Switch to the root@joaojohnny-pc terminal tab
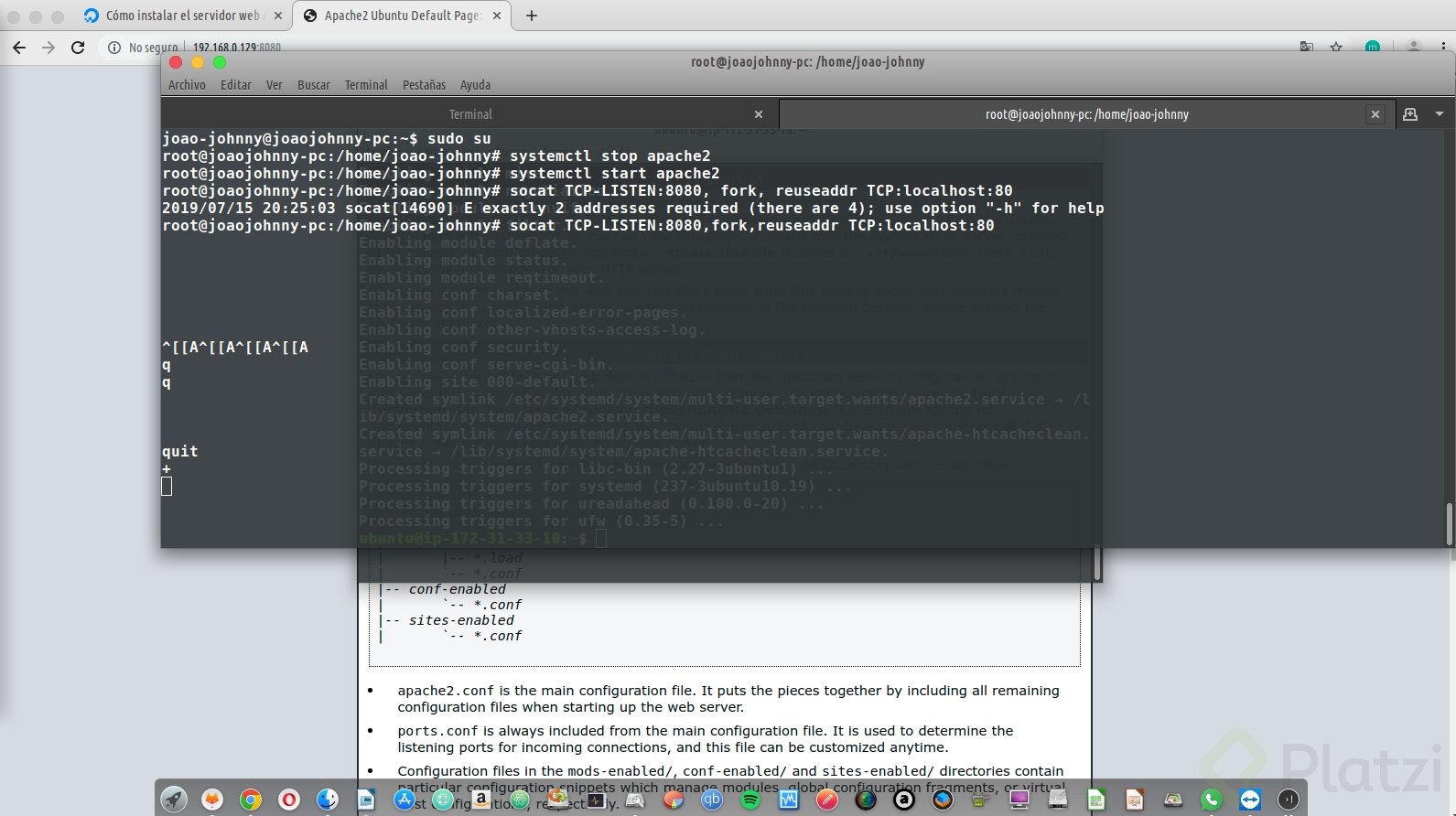This screenshot has height=816, width=1456. coord(1087,114)
